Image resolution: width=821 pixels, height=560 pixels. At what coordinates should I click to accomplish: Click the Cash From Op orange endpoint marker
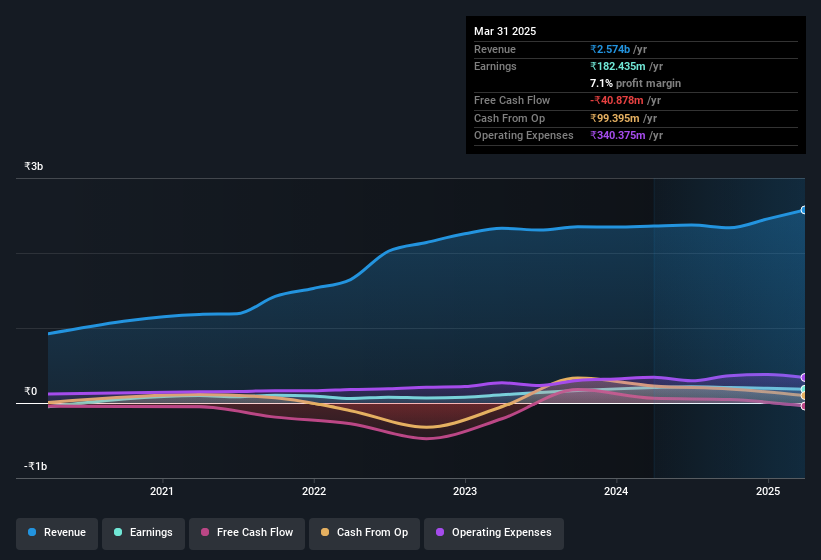tap(804, 396)
